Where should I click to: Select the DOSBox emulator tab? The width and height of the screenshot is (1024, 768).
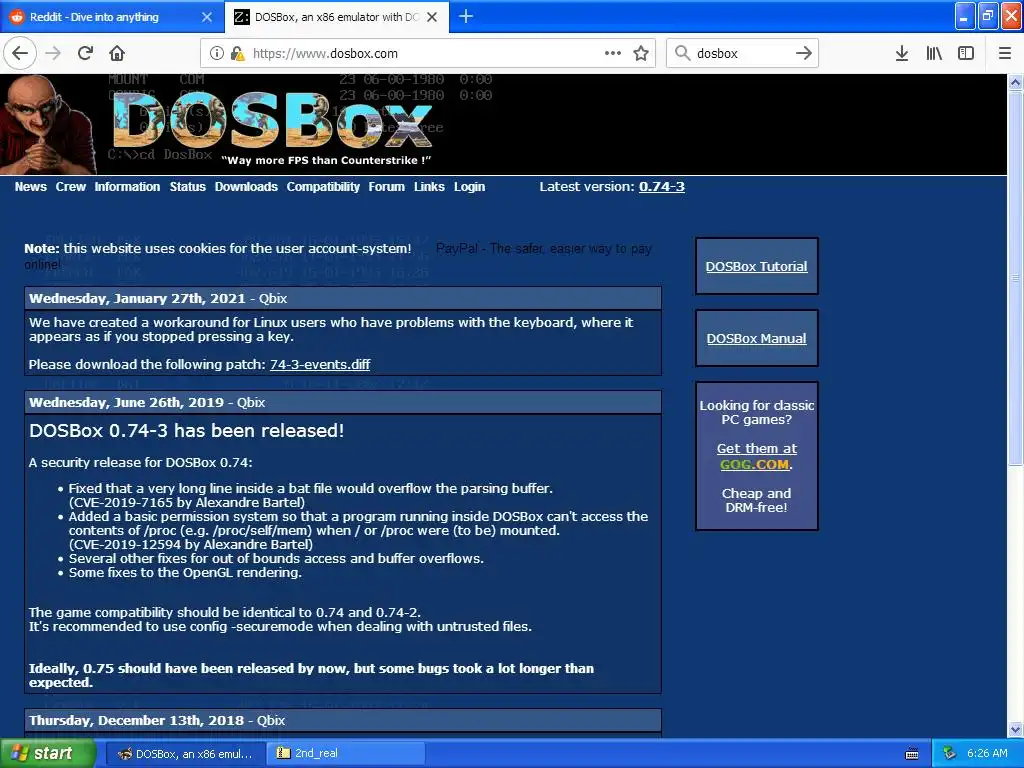point(336,17)
